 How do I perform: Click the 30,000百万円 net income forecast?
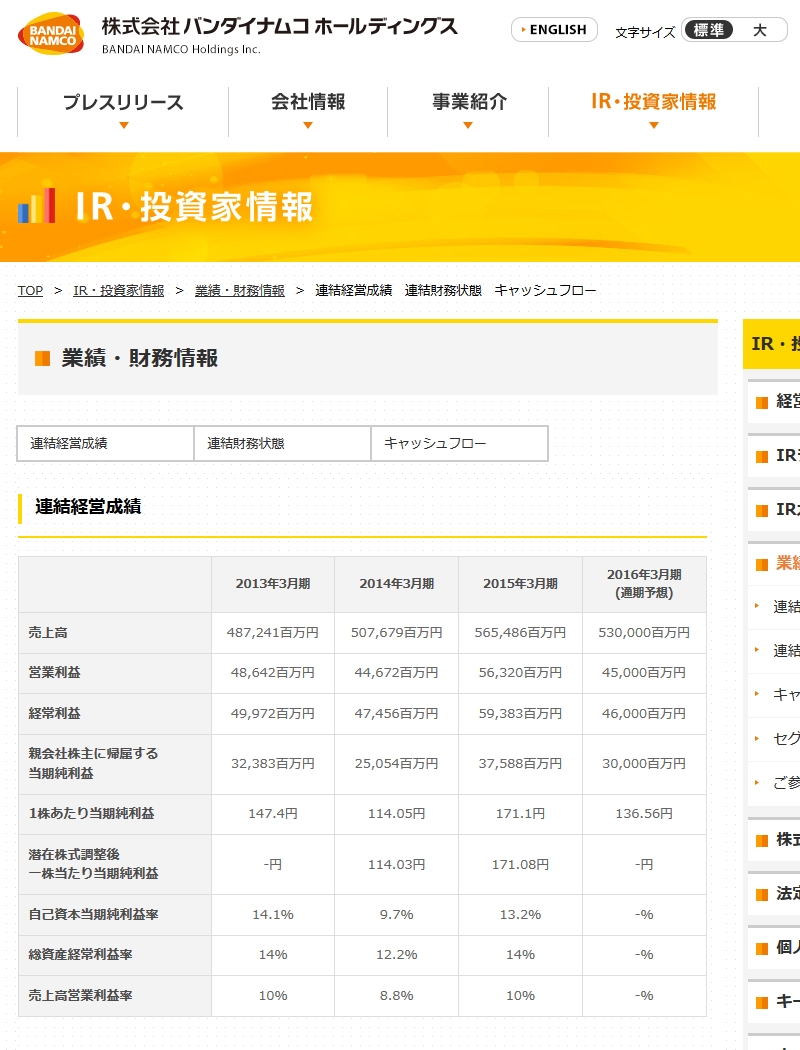[644, 763]
